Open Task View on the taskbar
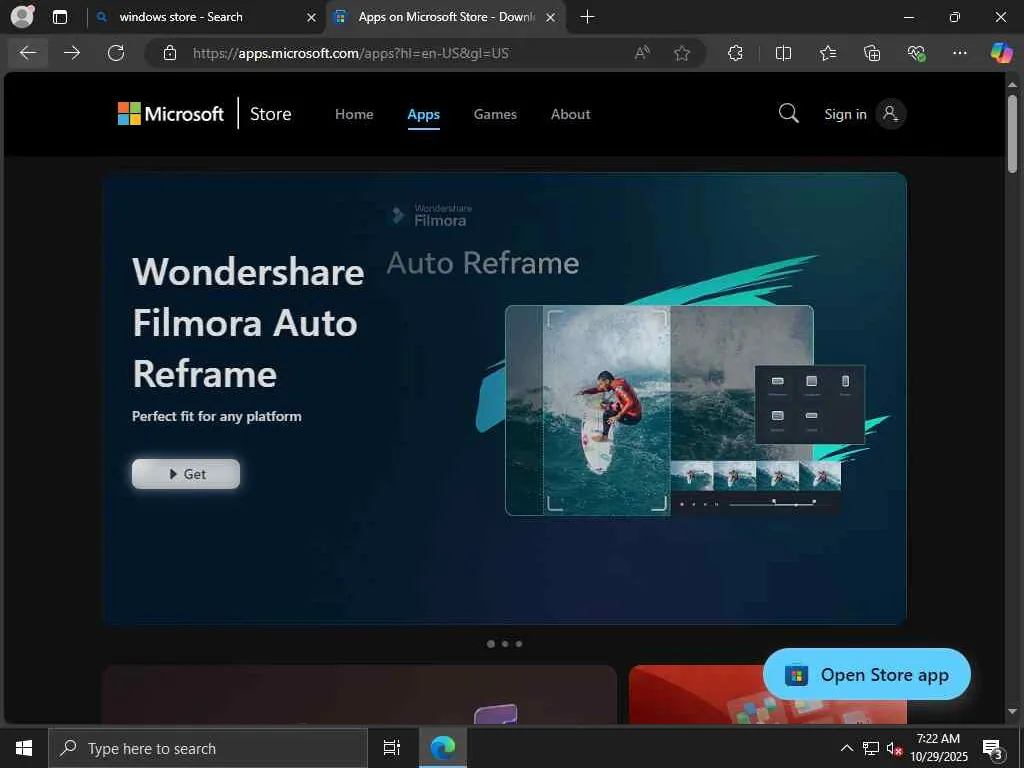This screenshot has width=1024, height=768. (x=391, y=748)
